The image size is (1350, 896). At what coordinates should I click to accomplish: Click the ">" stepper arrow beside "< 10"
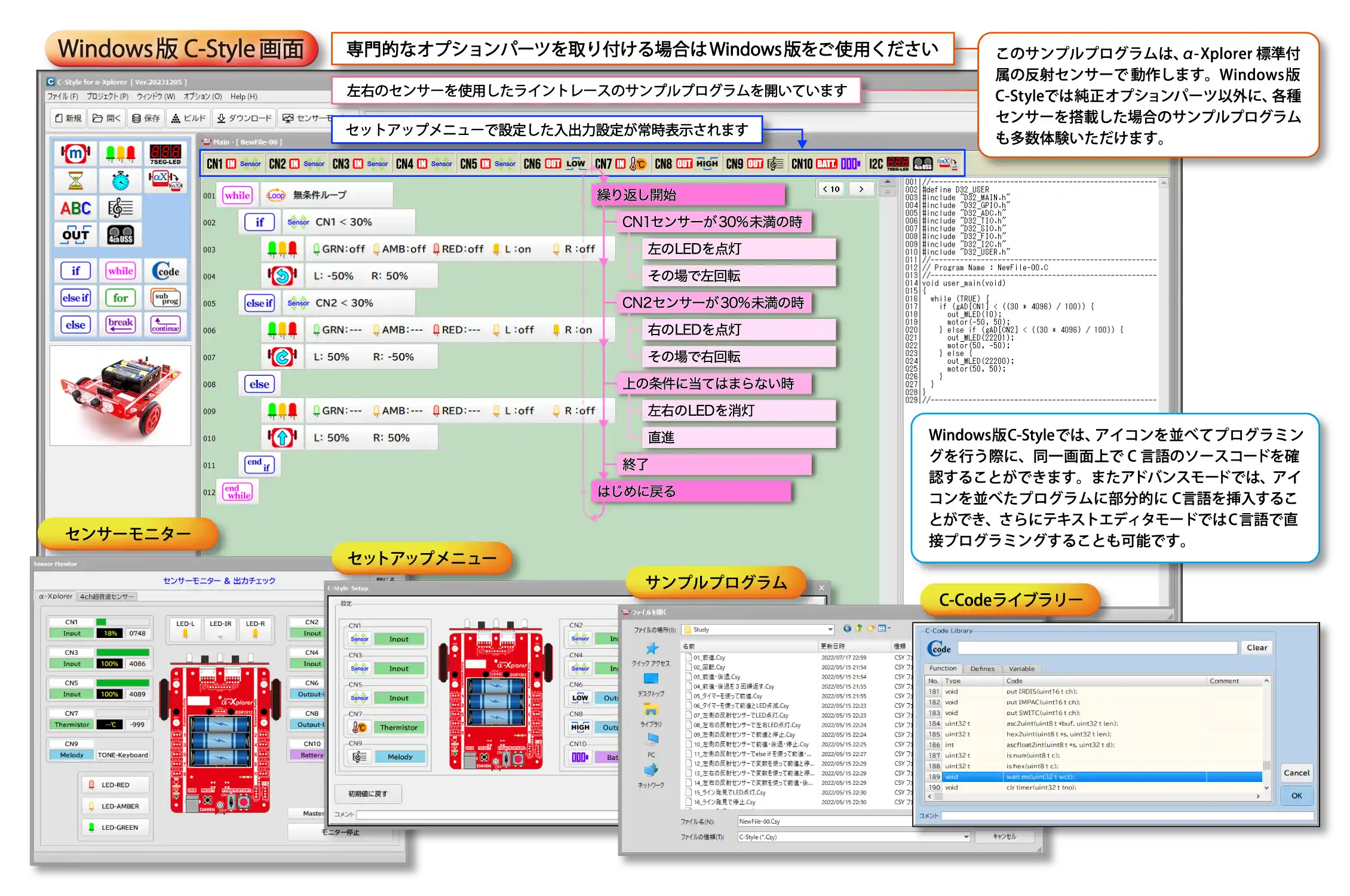[861, 189]
